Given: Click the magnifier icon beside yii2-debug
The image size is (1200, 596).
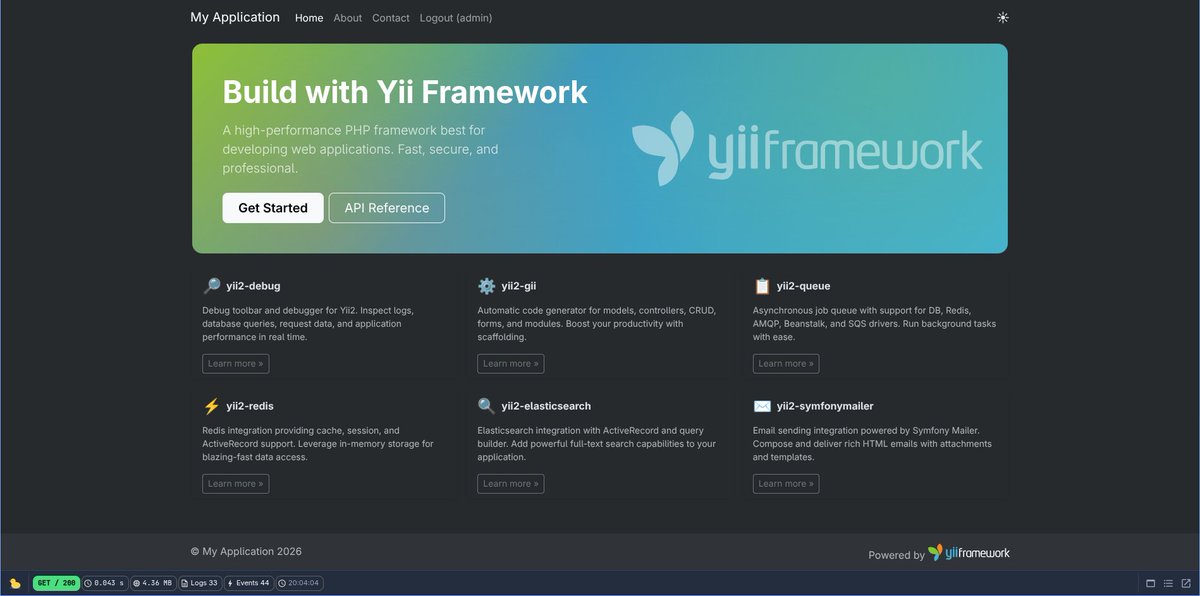Looking at the screenshot, I should coord(211,286).
